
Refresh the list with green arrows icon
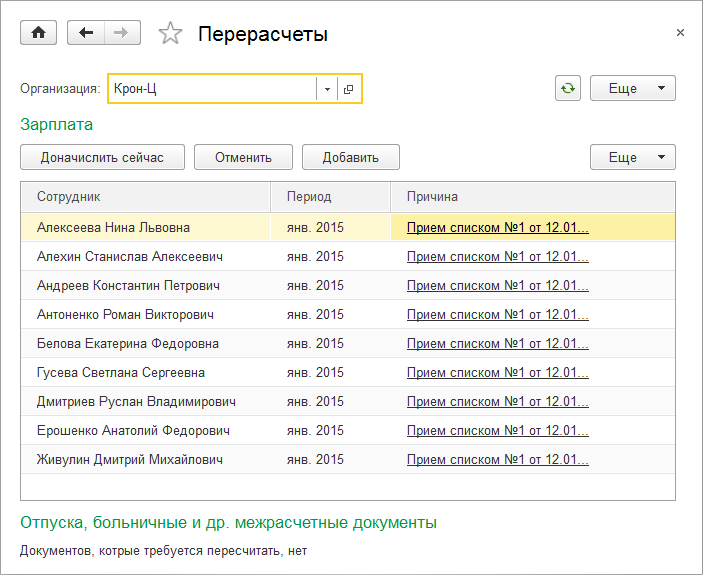pos(568,88)
